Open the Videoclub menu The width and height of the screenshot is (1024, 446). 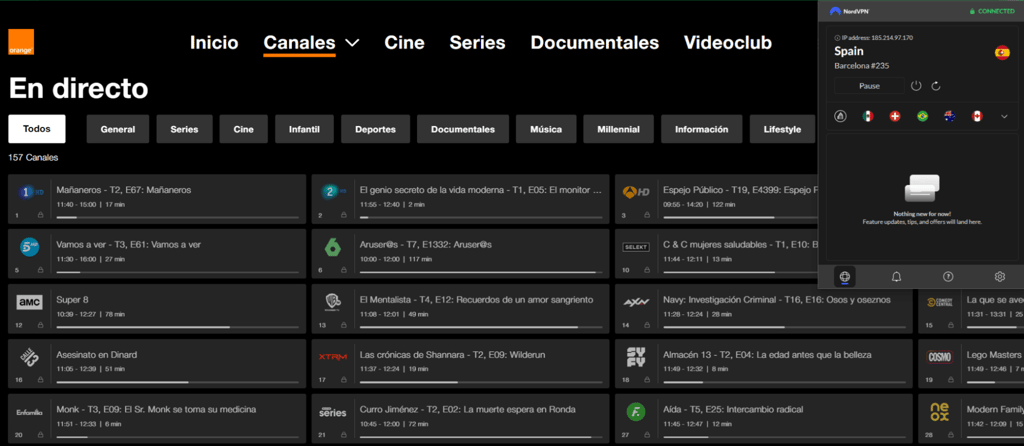pyautogui.click(x=728, y=43)
